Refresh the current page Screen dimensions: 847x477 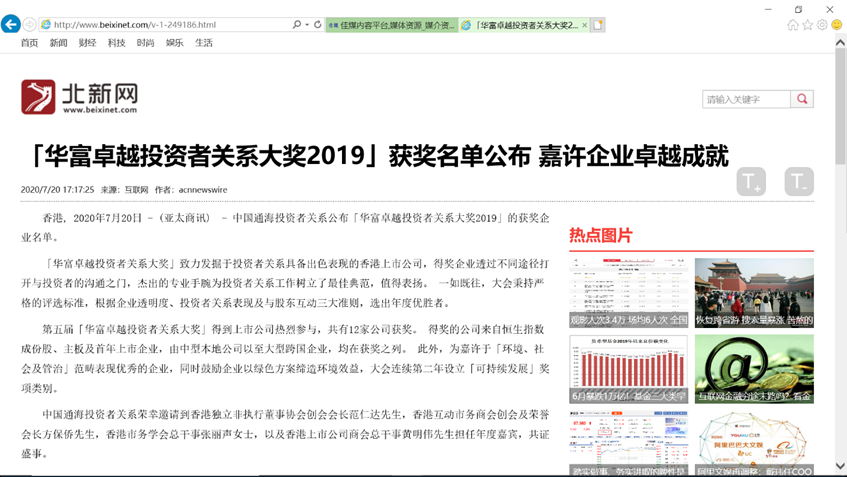[318, 24]
